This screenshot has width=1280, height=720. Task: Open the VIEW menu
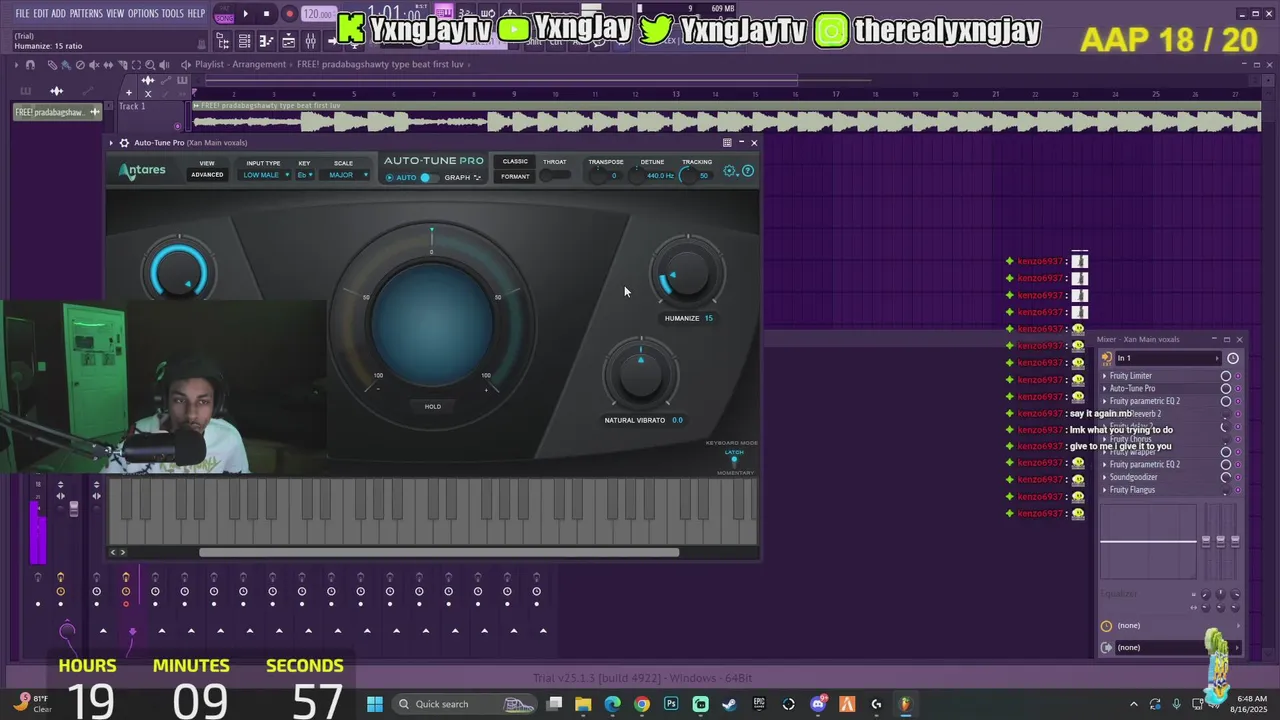pyautogui.click(x=115, y=13)
